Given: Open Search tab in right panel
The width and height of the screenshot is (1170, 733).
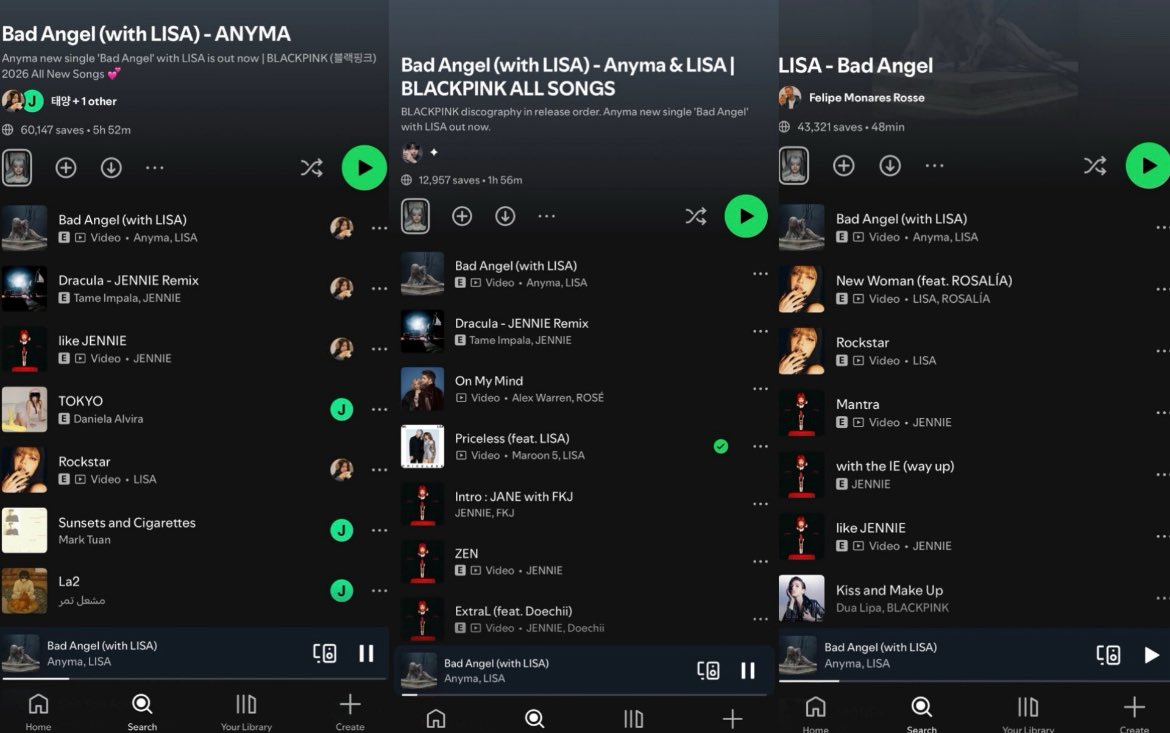Looking at the screenshot, I should [x=922, y=714].
